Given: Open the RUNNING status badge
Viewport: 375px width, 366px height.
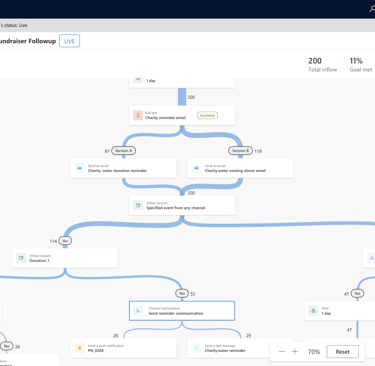Looking at the screenshot, I should [x=207, y=115].
